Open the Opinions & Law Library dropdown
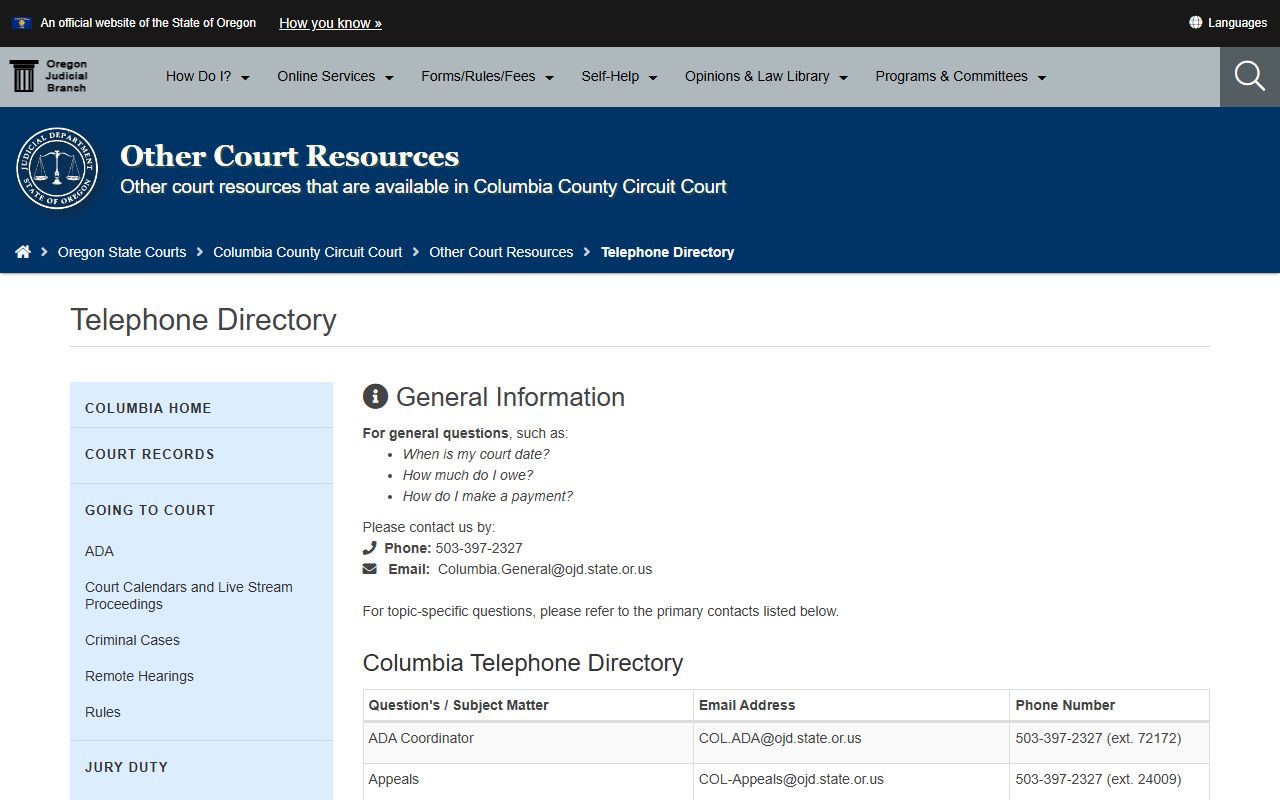This screenshot has width=1280, height=800. tap(766, 76)
